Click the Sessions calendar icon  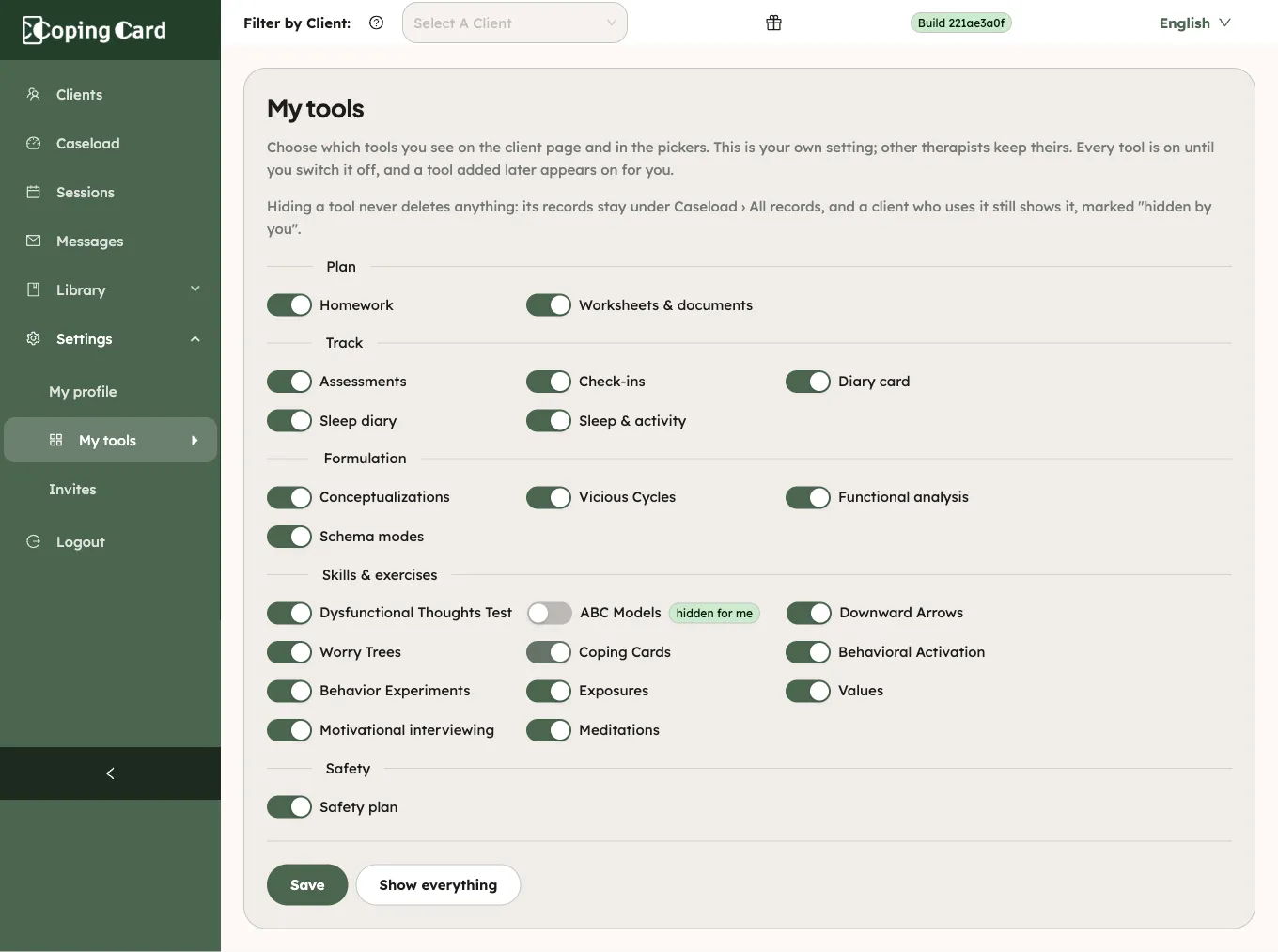[34, 192]
